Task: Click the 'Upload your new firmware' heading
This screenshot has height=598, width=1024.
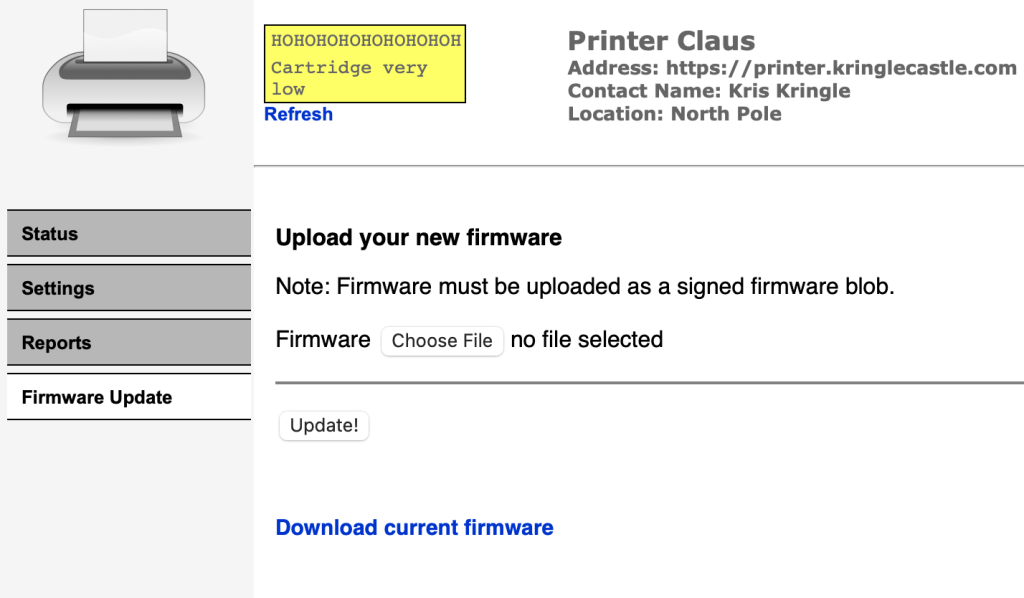Action: [419, 238]
